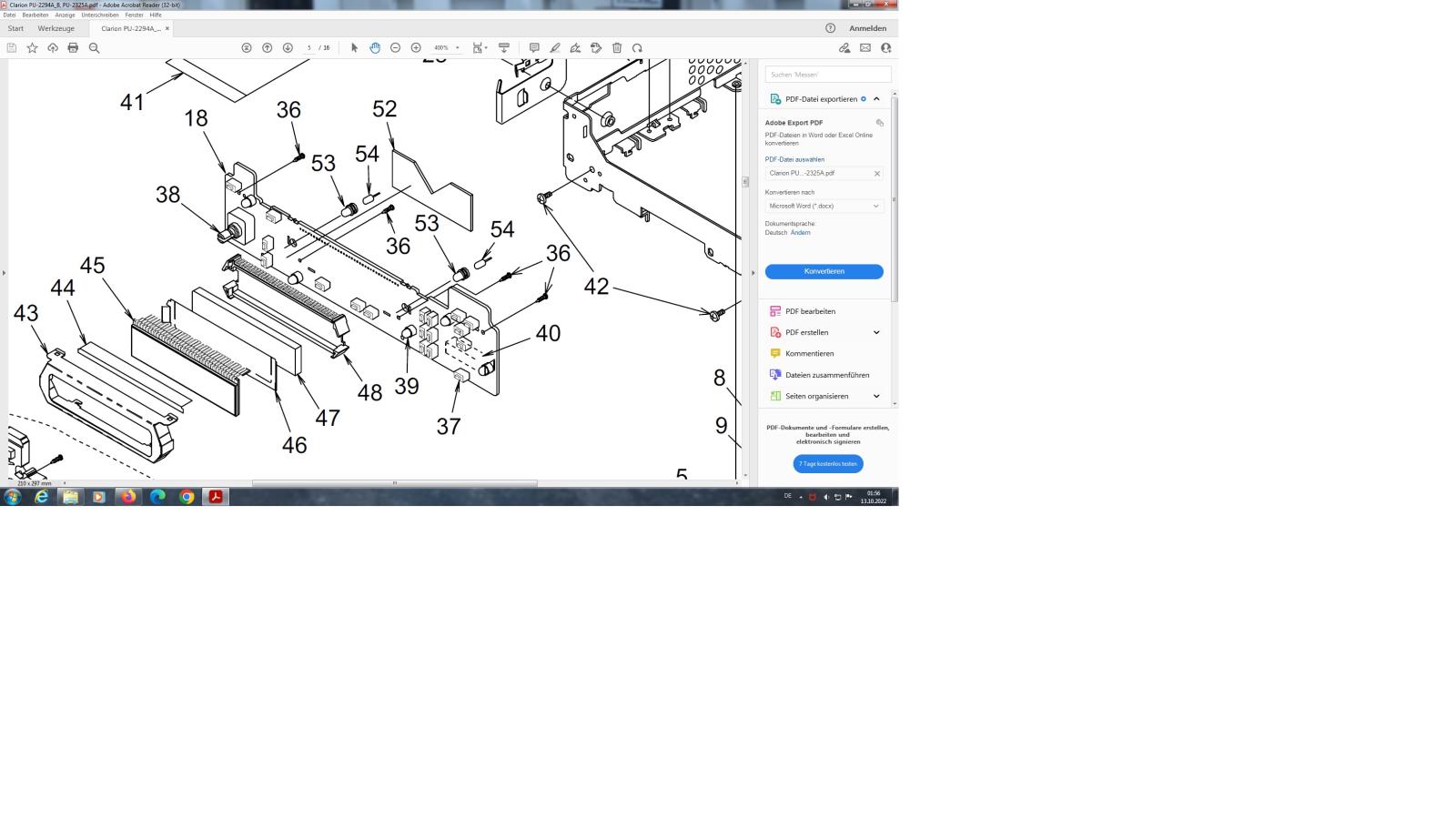Click the stamp tool icon

coord(596,47)
